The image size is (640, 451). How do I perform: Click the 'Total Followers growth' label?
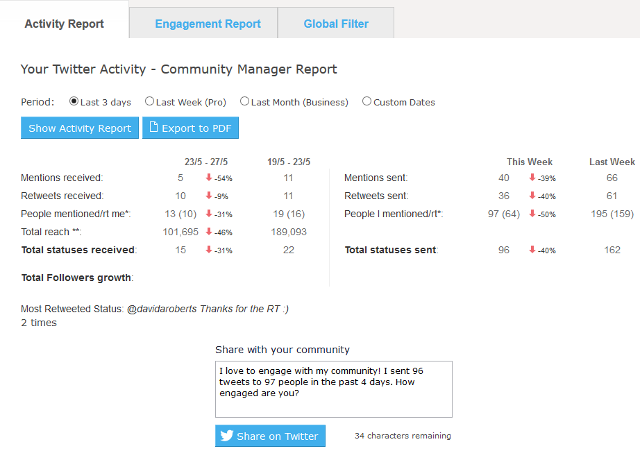coord(76,278)
